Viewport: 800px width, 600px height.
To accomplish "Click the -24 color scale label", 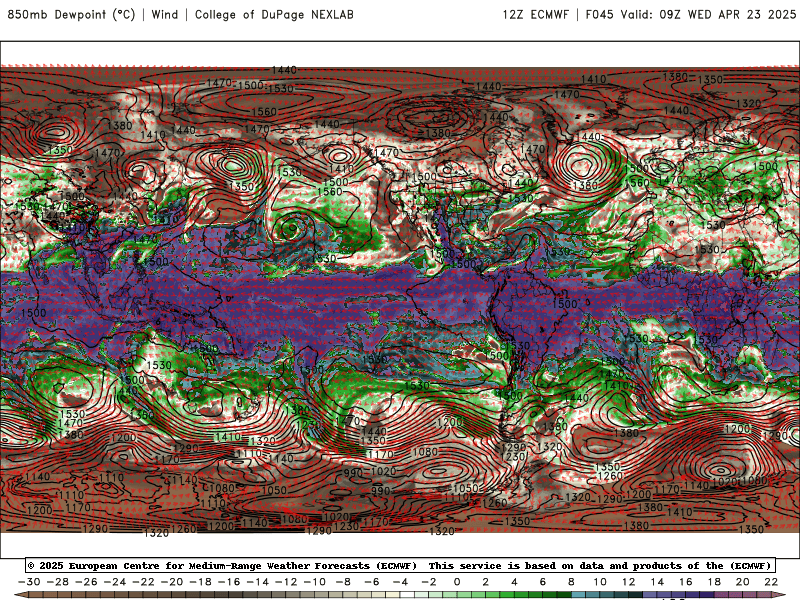I will (115, 582).
